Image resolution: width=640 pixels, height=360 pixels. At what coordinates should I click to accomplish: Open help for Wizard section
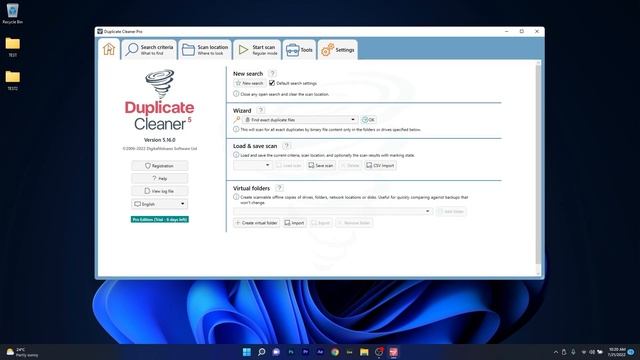(x=261, y=110)
